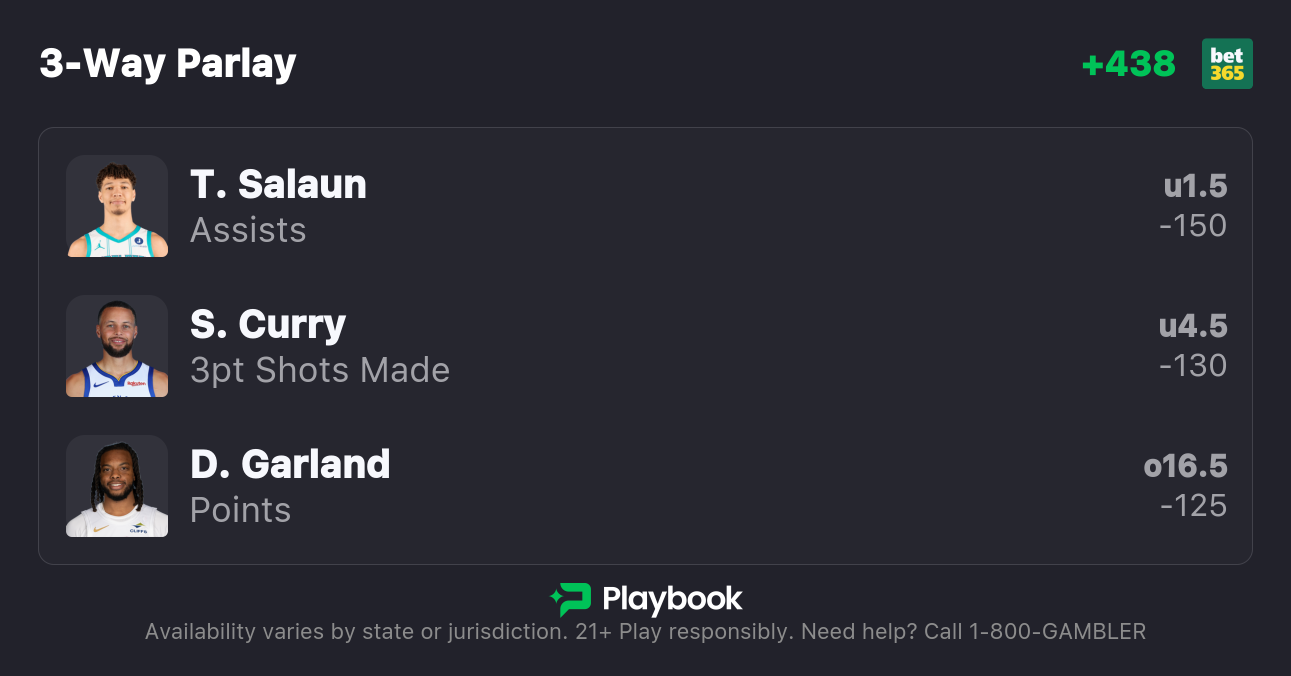The height and width of the screenshot is (676, 1291).
Task: Click S. Curry's player headshot
Action: (117, 346)
